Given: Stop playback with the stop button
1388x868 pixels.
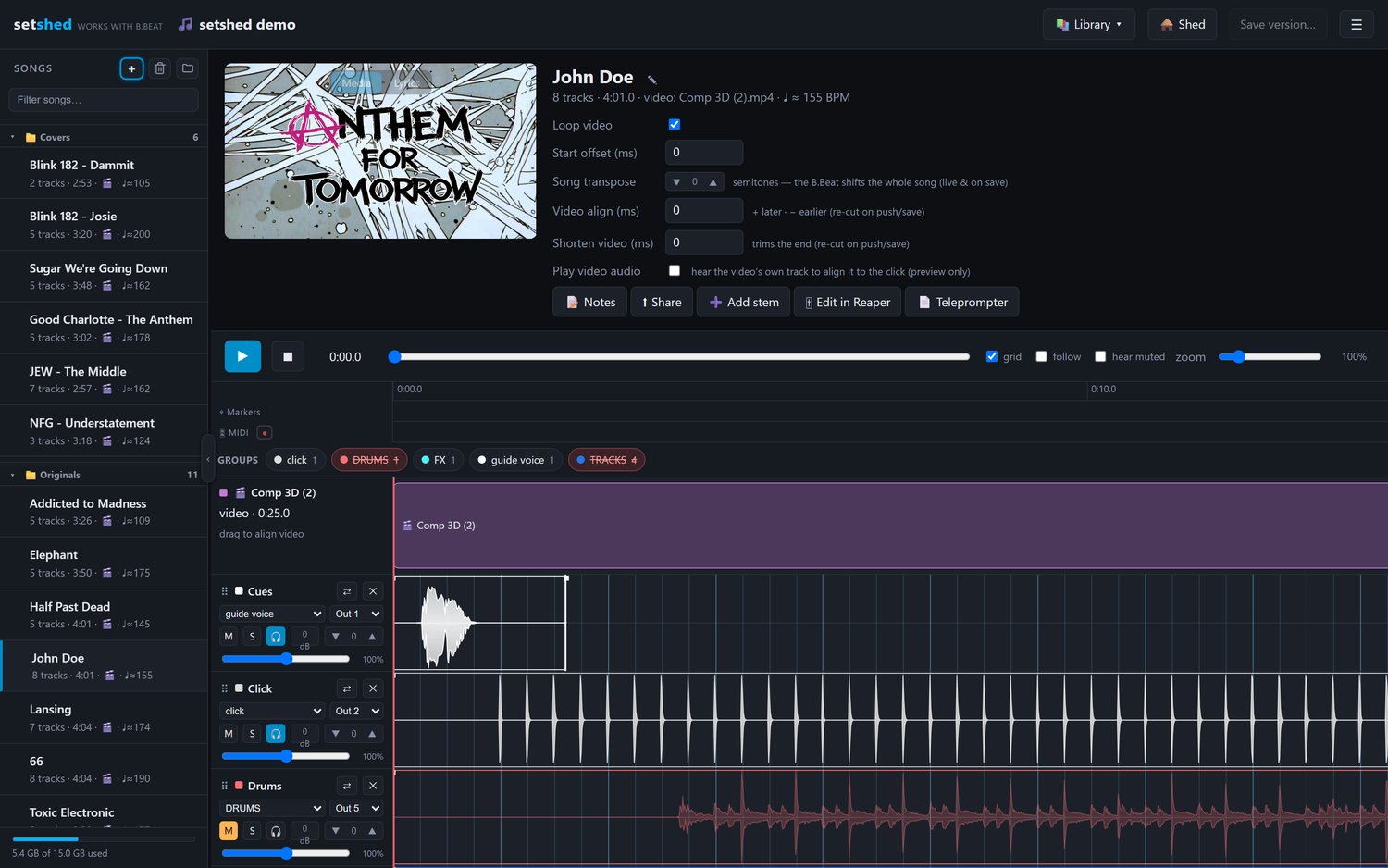Looking at the screenshot, I should coord(288,356).
